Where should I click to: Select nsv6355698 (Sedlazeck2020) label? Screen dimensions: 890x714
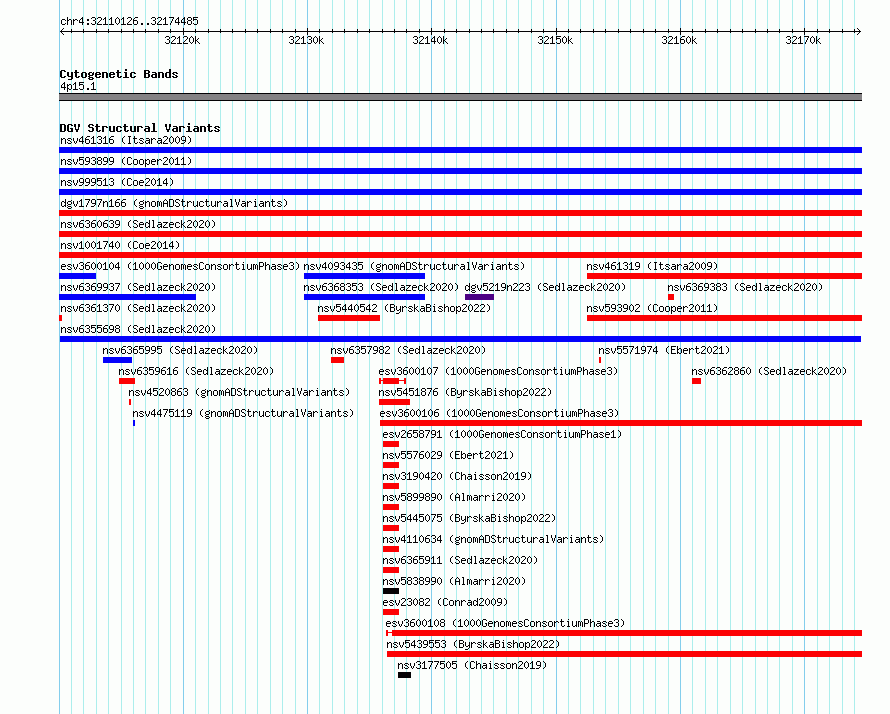click(138, 329)
